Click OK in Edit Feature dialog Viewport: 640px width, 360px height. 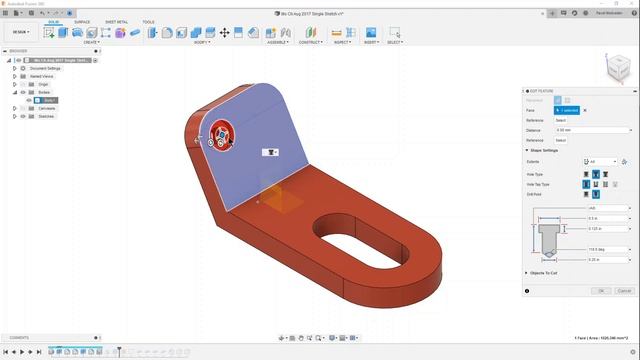point(601,291)
